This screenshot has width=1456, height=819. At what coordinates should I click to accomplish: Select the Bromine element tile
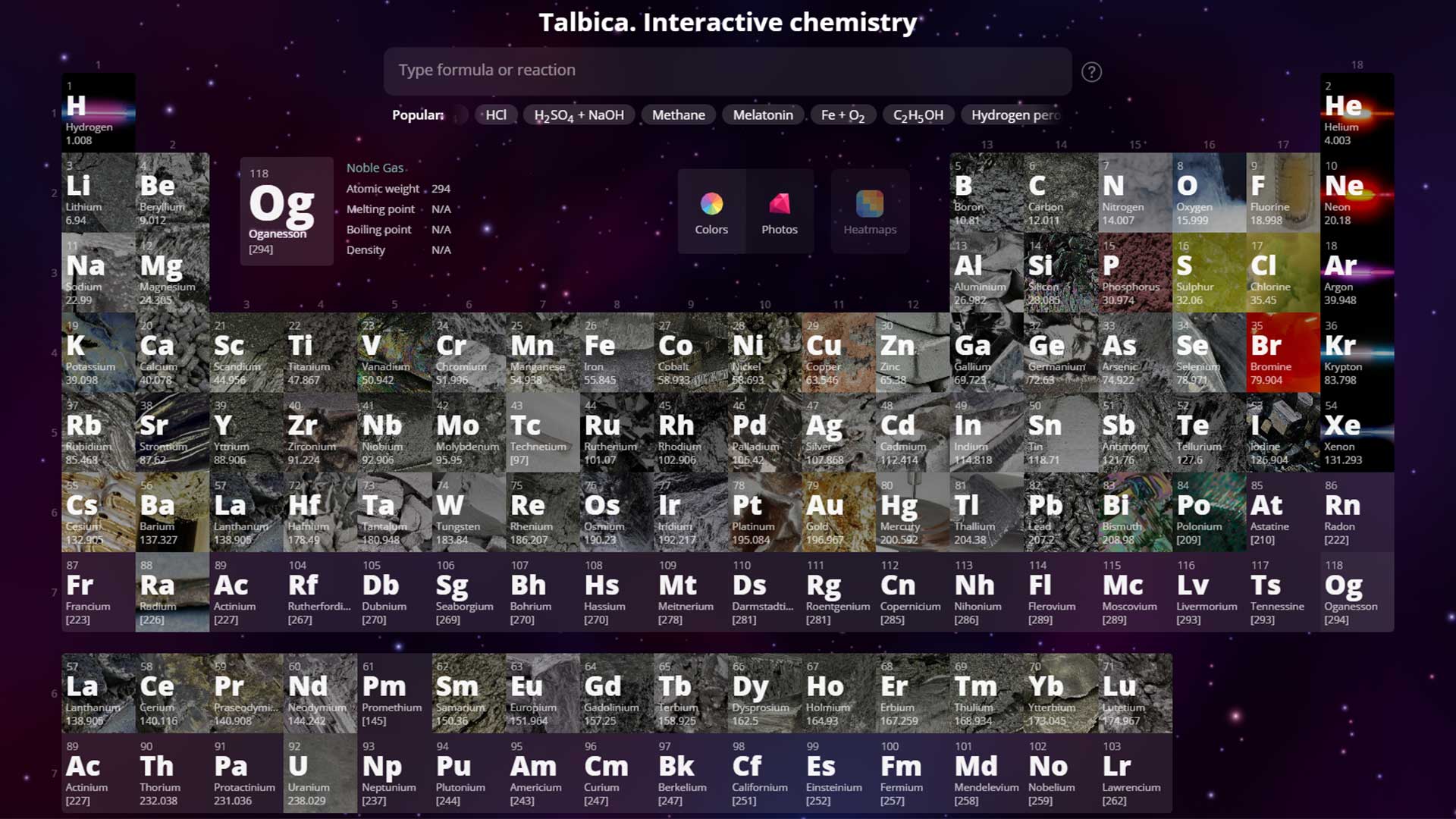[1283, 353]
